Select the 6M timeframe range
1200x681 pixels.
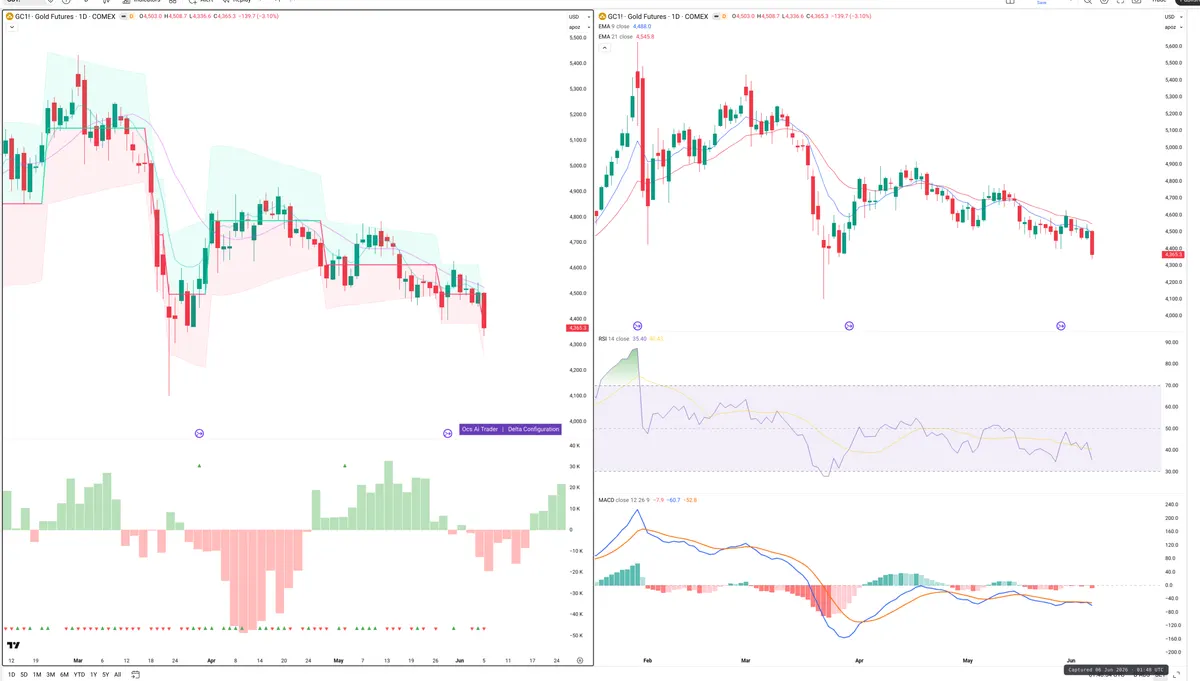click(64, 675)
